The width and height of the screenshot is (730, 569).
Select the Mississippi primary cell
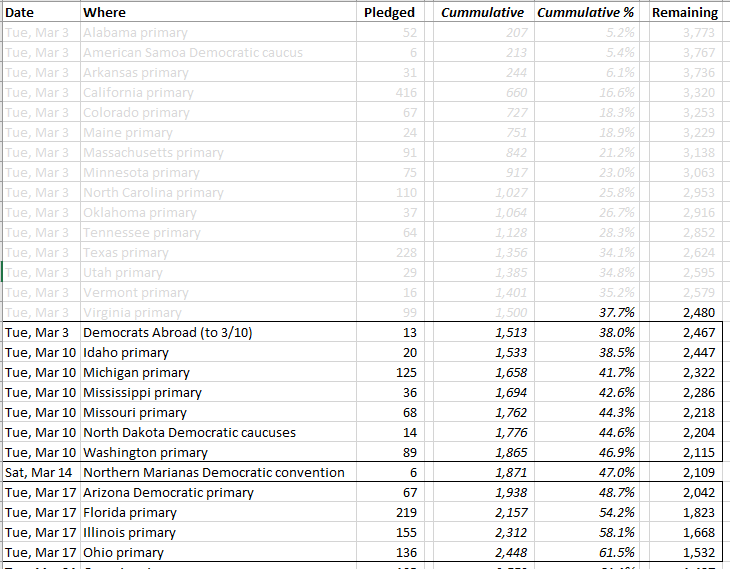click(x=142, y=392)
